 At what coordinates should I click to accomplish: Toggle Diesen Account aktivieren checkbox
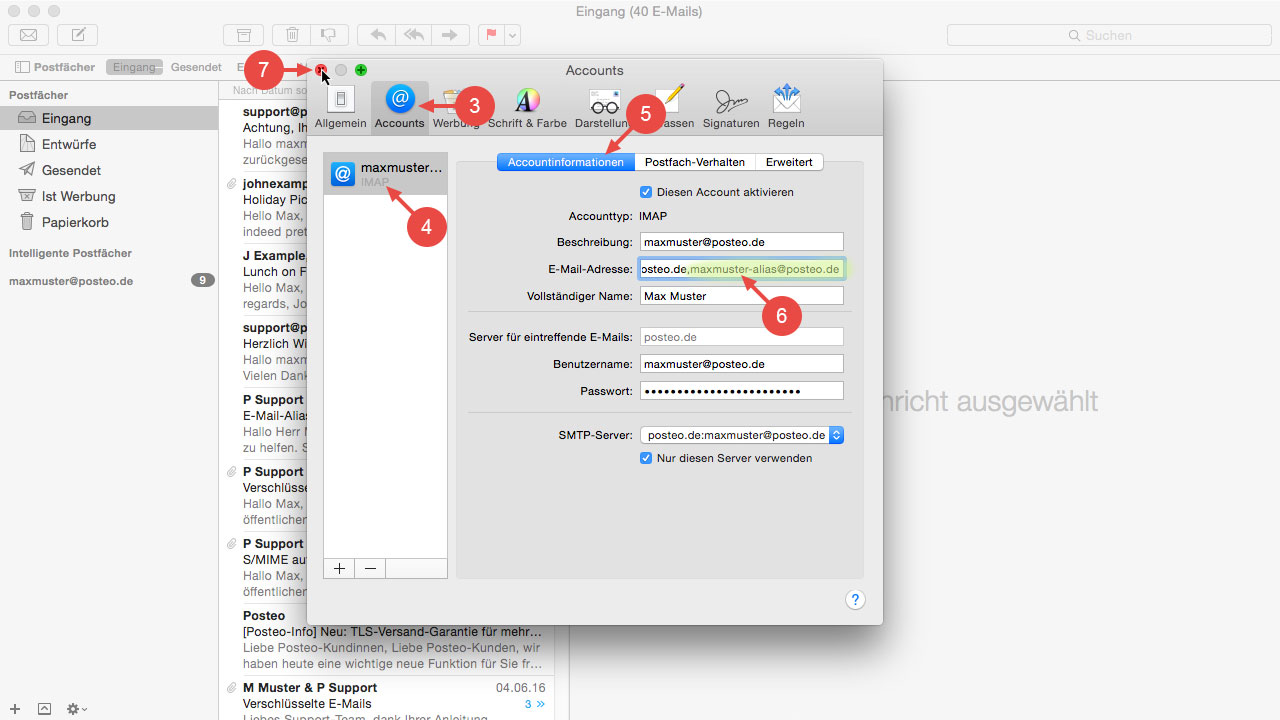tap(646, 192)
